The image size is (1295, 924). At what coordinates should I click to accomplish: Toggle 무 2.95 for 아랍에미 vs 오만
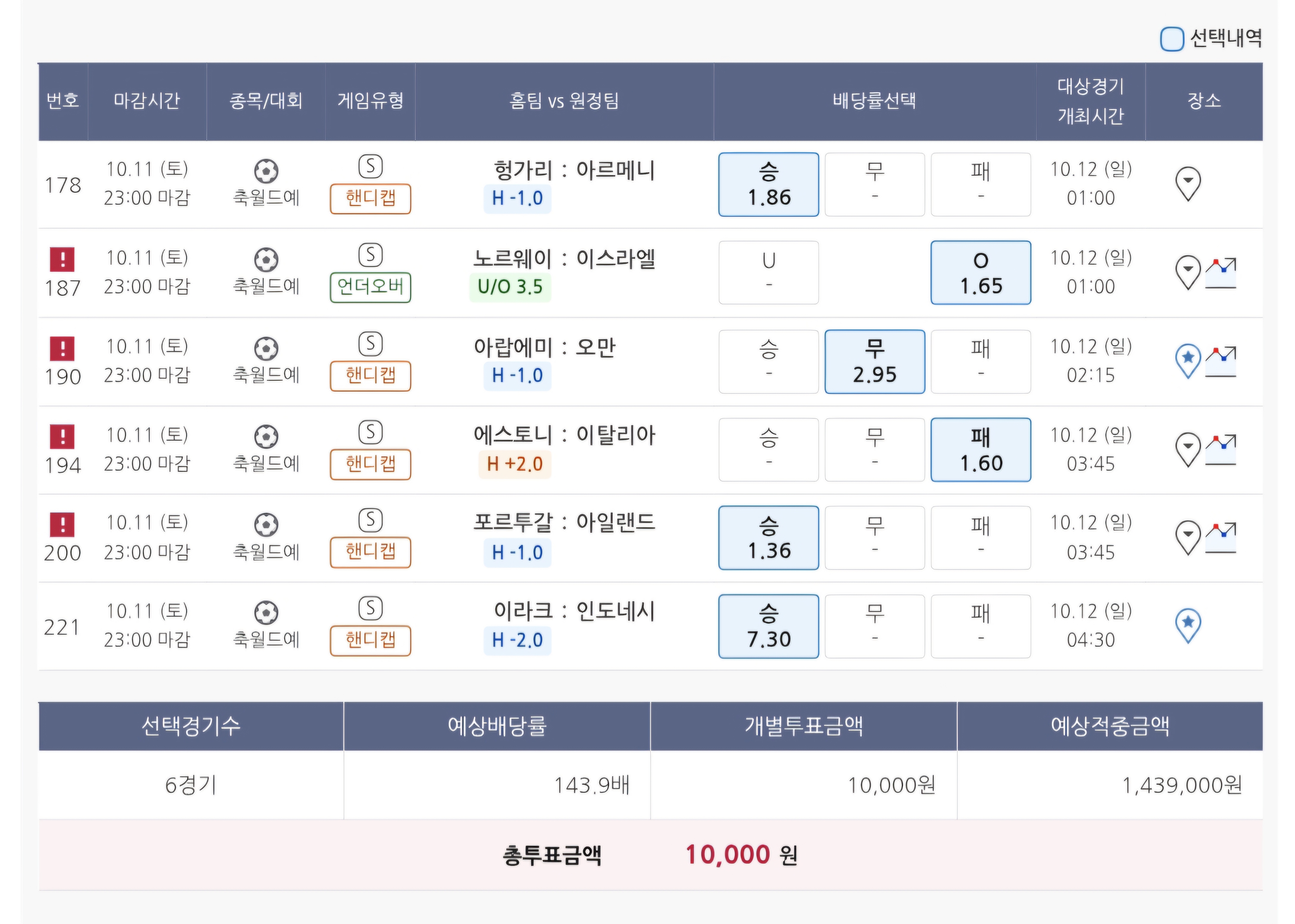point(874,361)
